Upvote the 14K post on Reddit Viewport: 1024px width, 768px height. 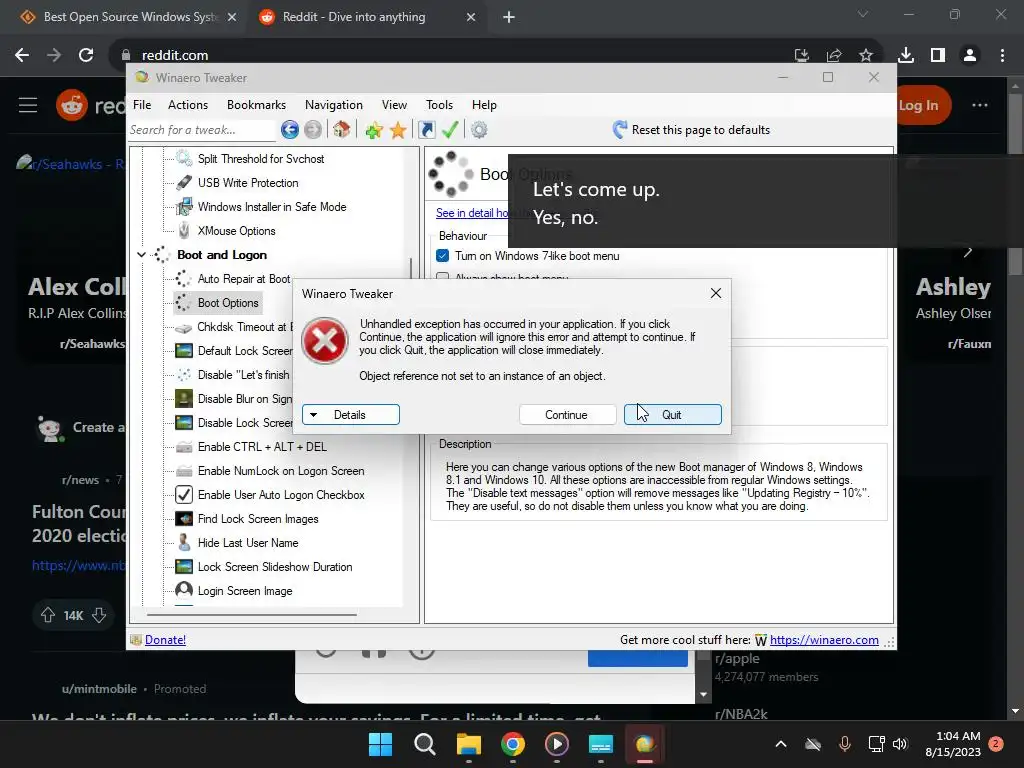48,615
